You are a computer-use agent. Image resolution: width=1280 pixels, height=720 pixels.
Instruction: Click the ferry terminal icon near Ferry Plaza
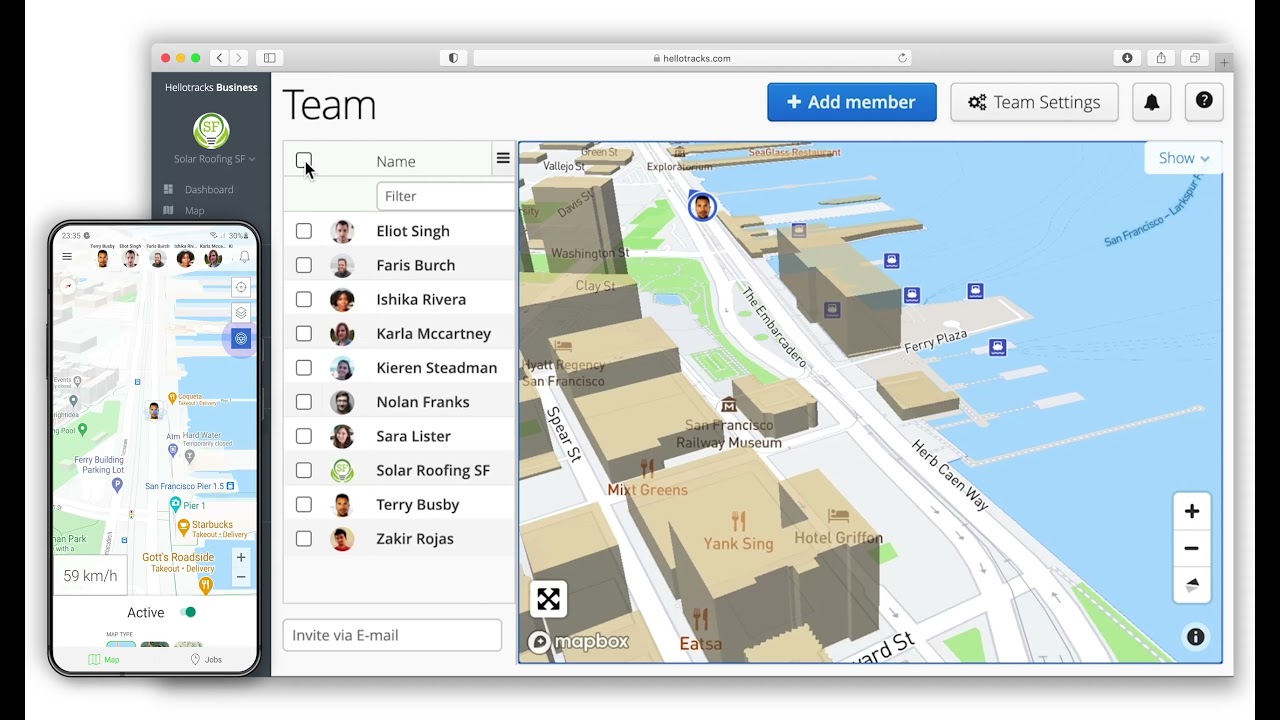[x=997, y=347]
